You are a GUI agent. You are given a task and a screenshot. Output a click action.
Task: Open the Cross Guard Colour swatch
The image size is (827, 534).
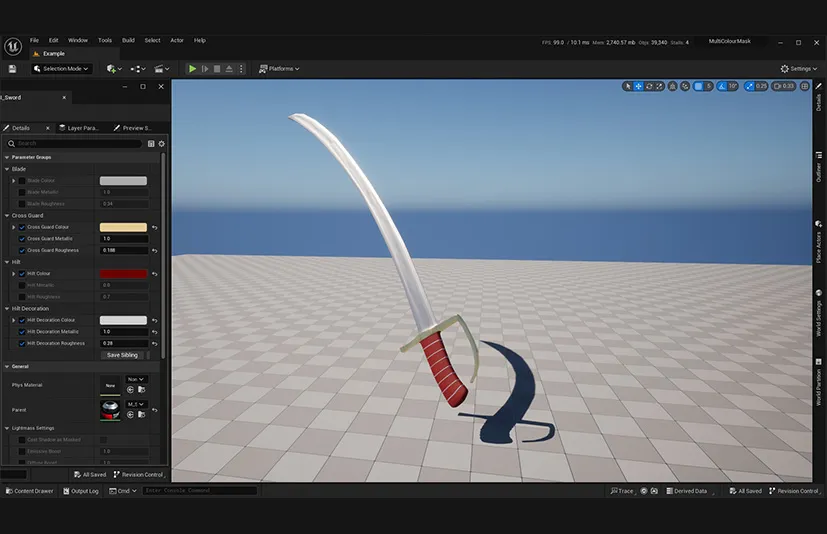click(123, 227)
